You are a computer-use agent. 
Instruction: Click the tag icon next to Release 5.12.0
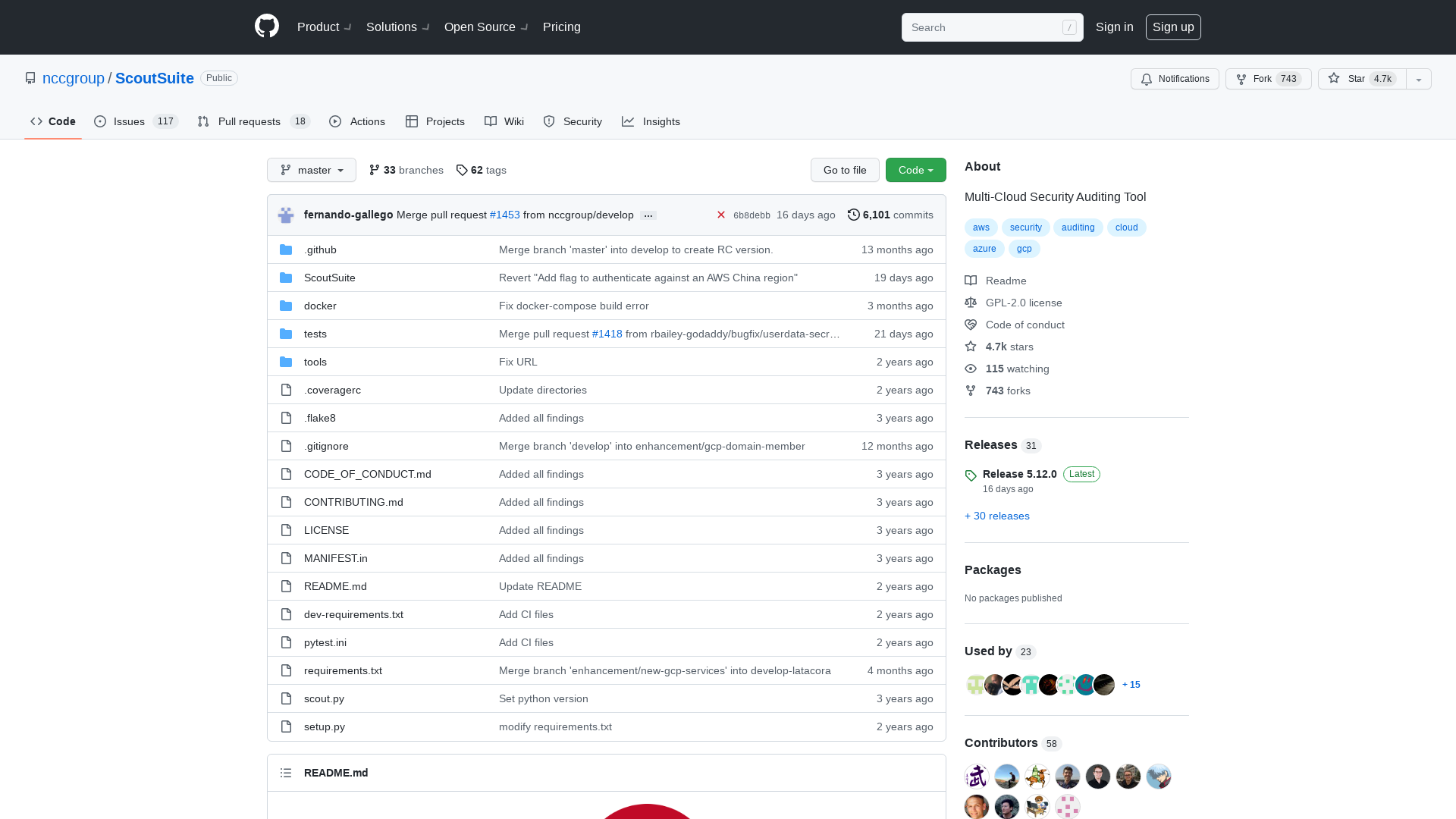(x=971, y=475)
